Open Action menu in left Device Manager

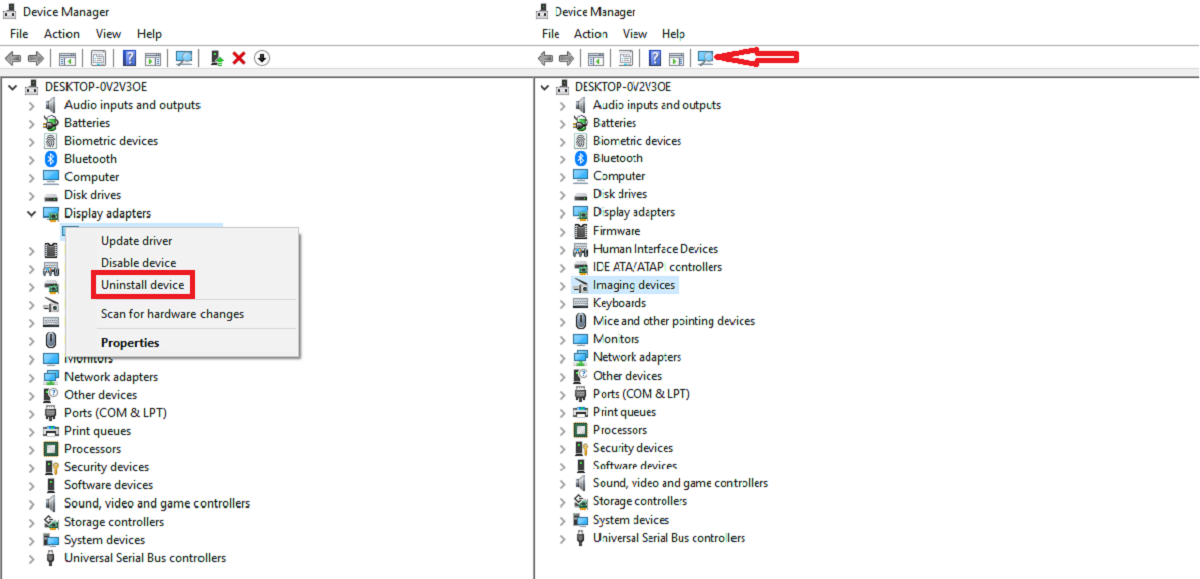coord(62,34)
